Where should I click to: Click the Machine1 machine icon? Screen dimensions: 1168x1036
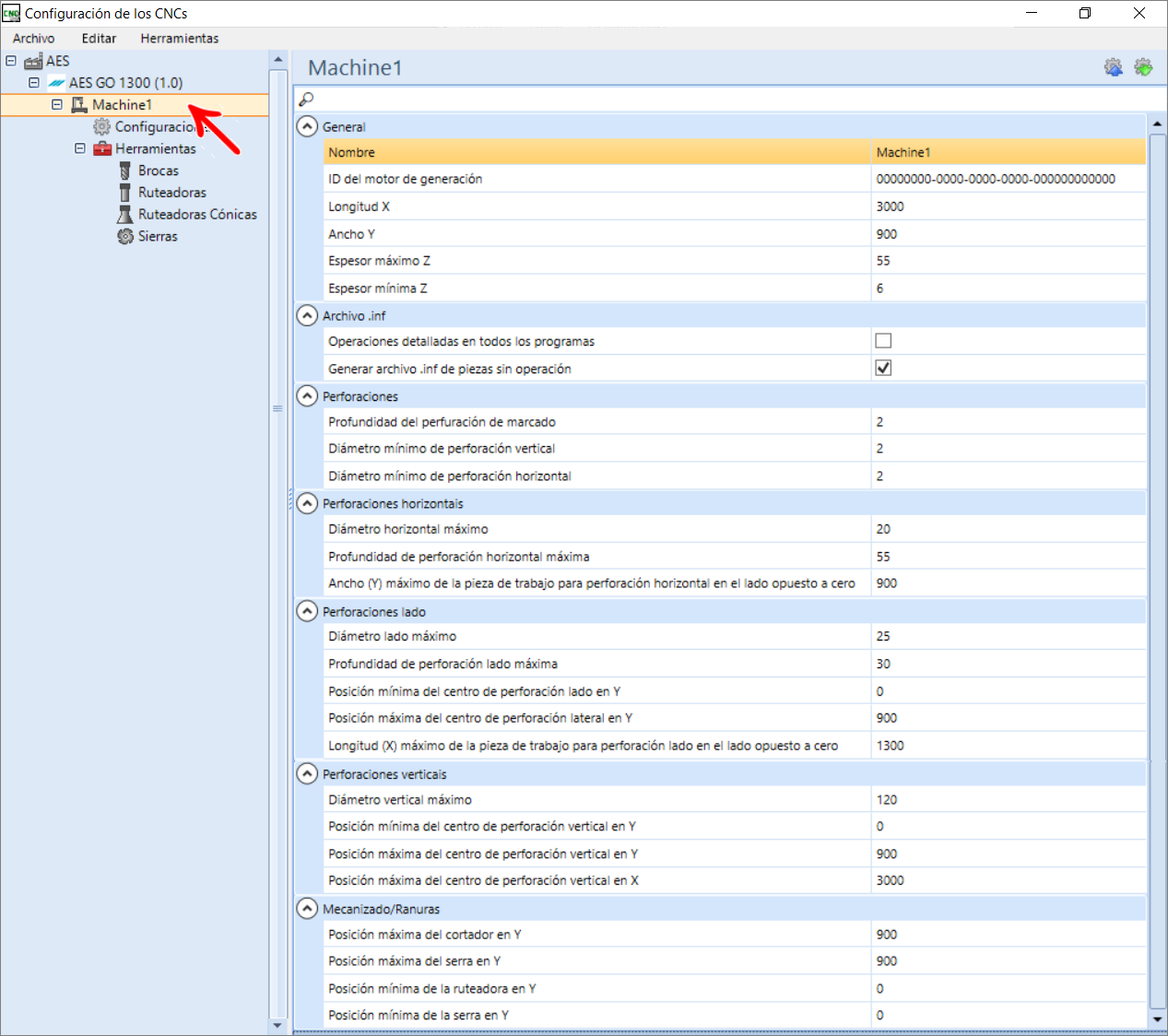[x=79, y=105]
